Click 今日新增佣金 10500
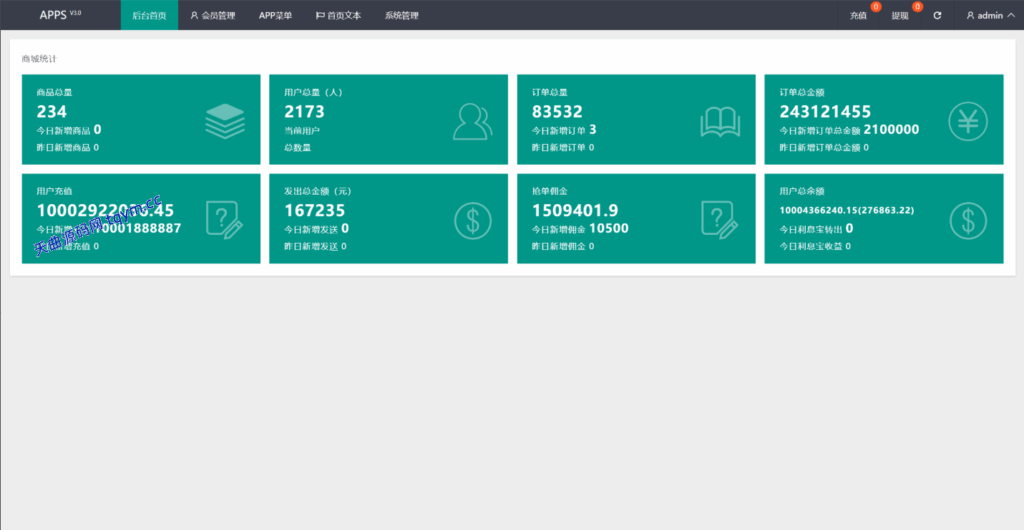 tap(580, 228)
